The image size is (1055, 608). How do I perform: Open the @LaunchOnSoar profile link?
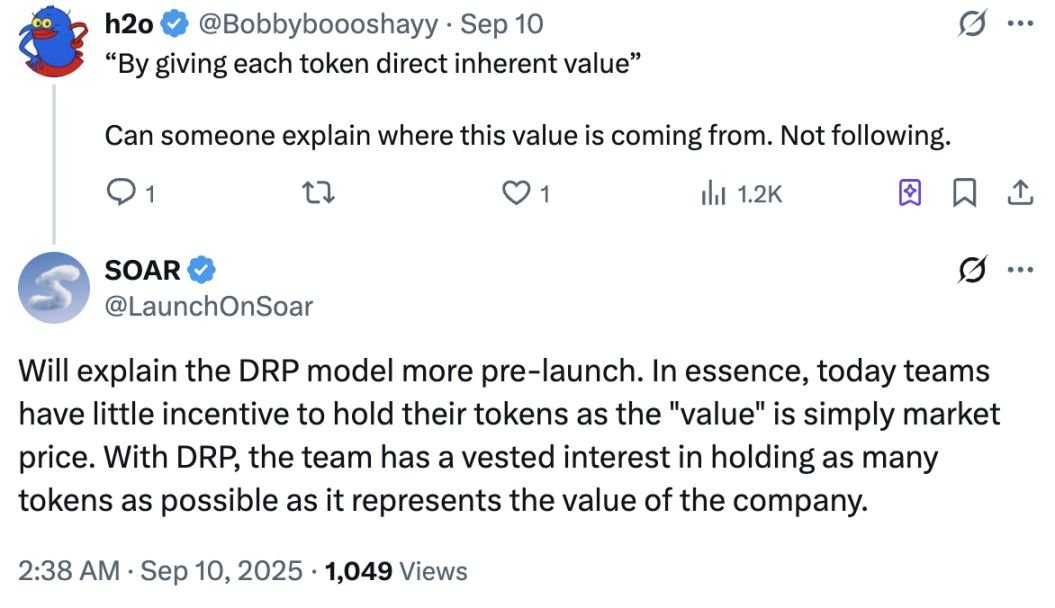pyautogui.click(x=208, y=306)
